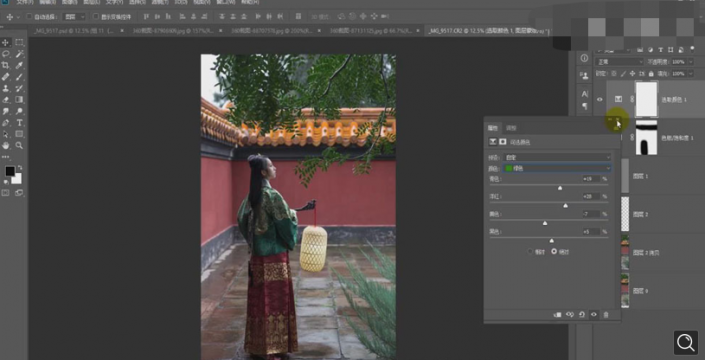This screenshot has width=705, height=360.
Task: Click the foreground color swatch
Action: pos(9,171)
